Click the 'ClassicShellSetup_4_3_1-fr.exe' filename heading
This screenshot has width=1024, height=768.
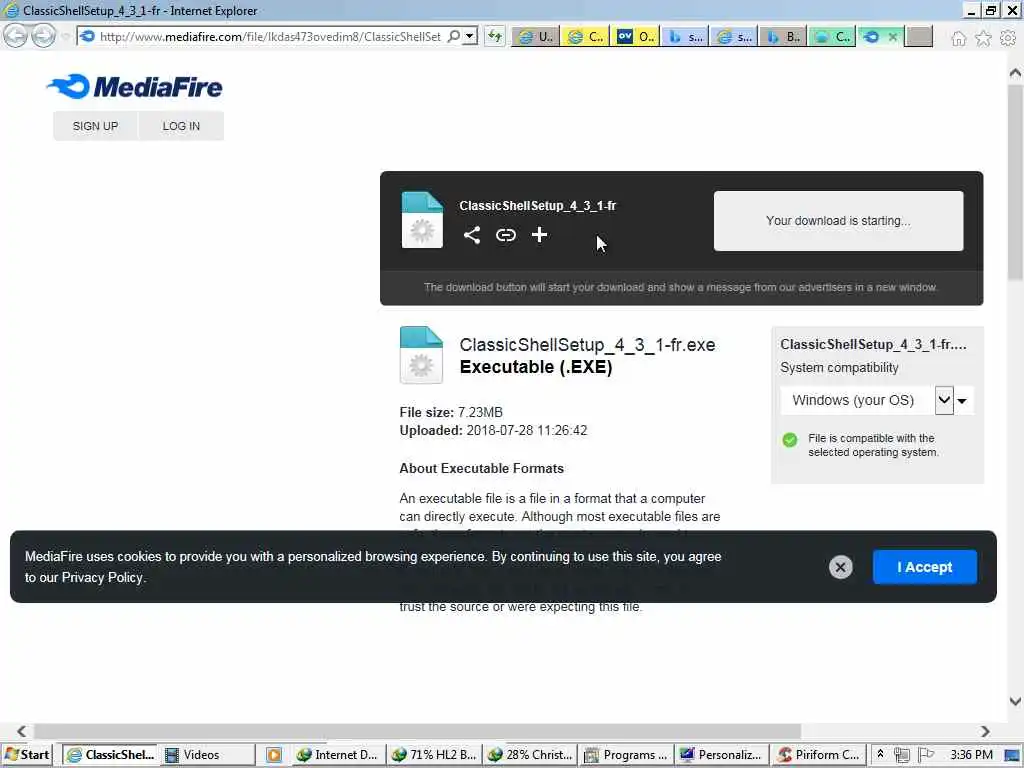pyautogui.click(x=587, y=345)
